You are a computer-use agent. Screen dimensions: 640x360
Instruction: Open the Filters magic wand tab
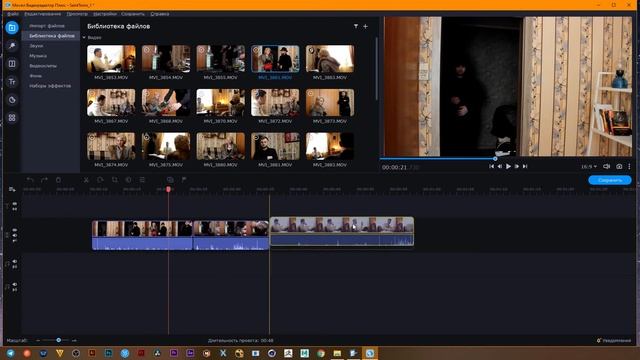[x=12, y=46]
